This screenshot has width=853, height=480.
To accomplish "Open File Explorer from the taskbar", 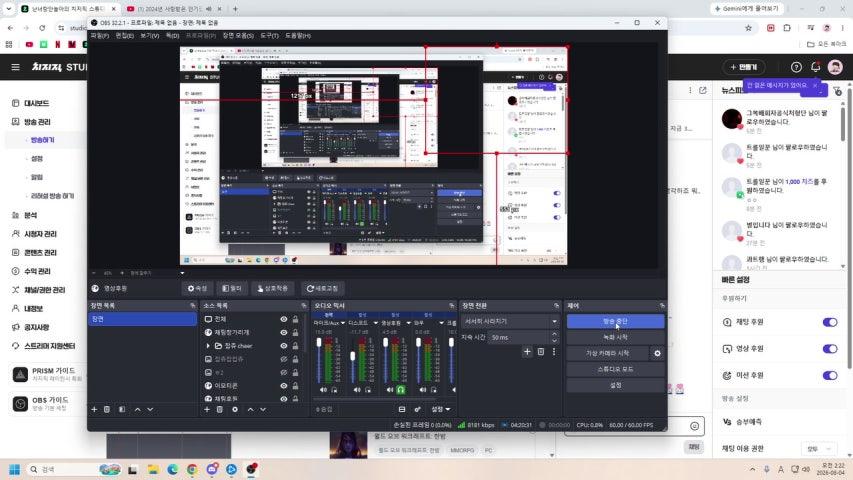I will (153, 469).
